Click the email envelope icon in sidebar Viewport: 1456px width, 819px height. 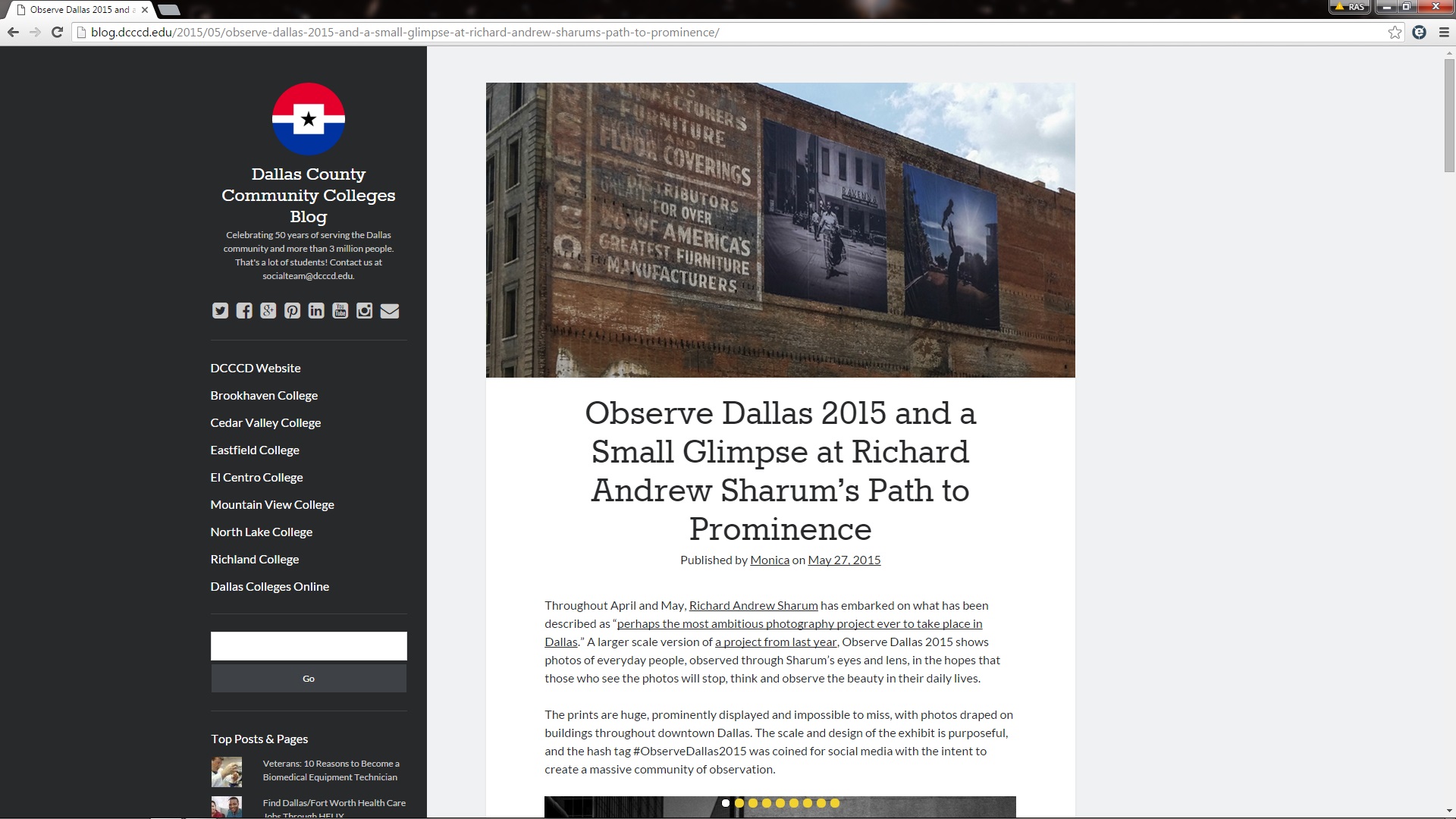(x=390, y=311)
